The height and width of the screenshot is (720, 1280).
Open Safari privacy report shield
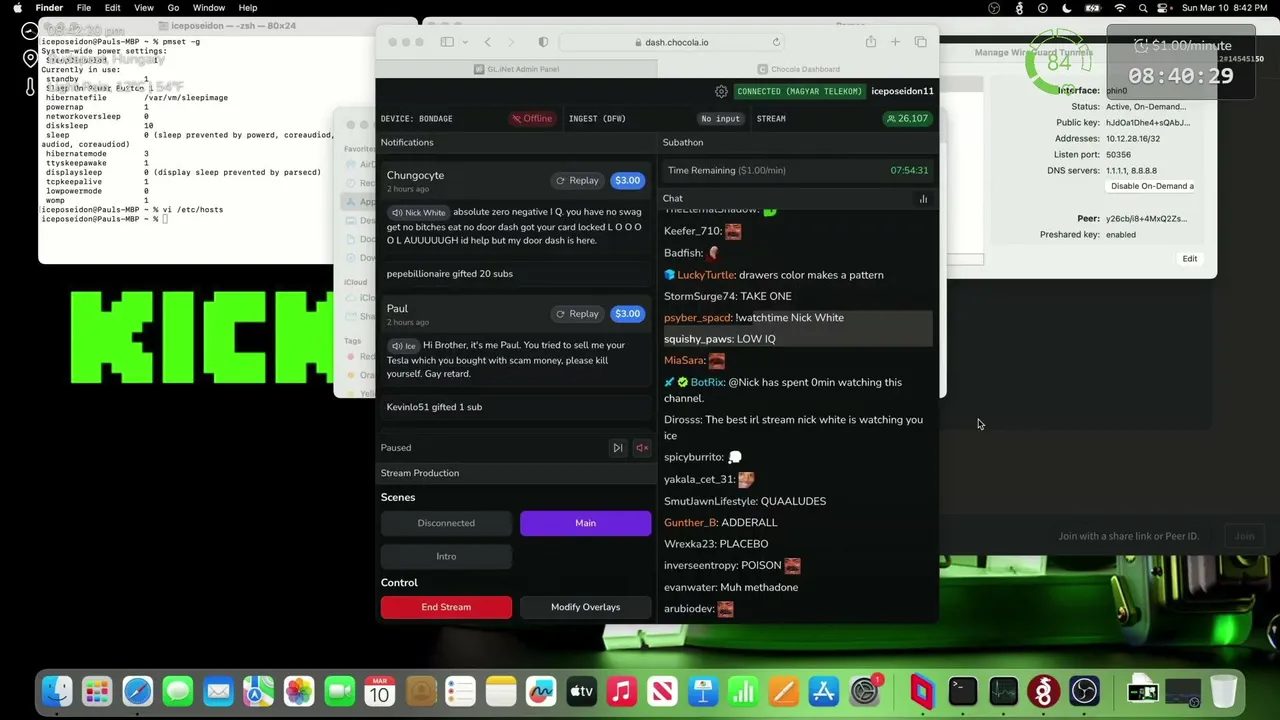click(x=543, y=42)
